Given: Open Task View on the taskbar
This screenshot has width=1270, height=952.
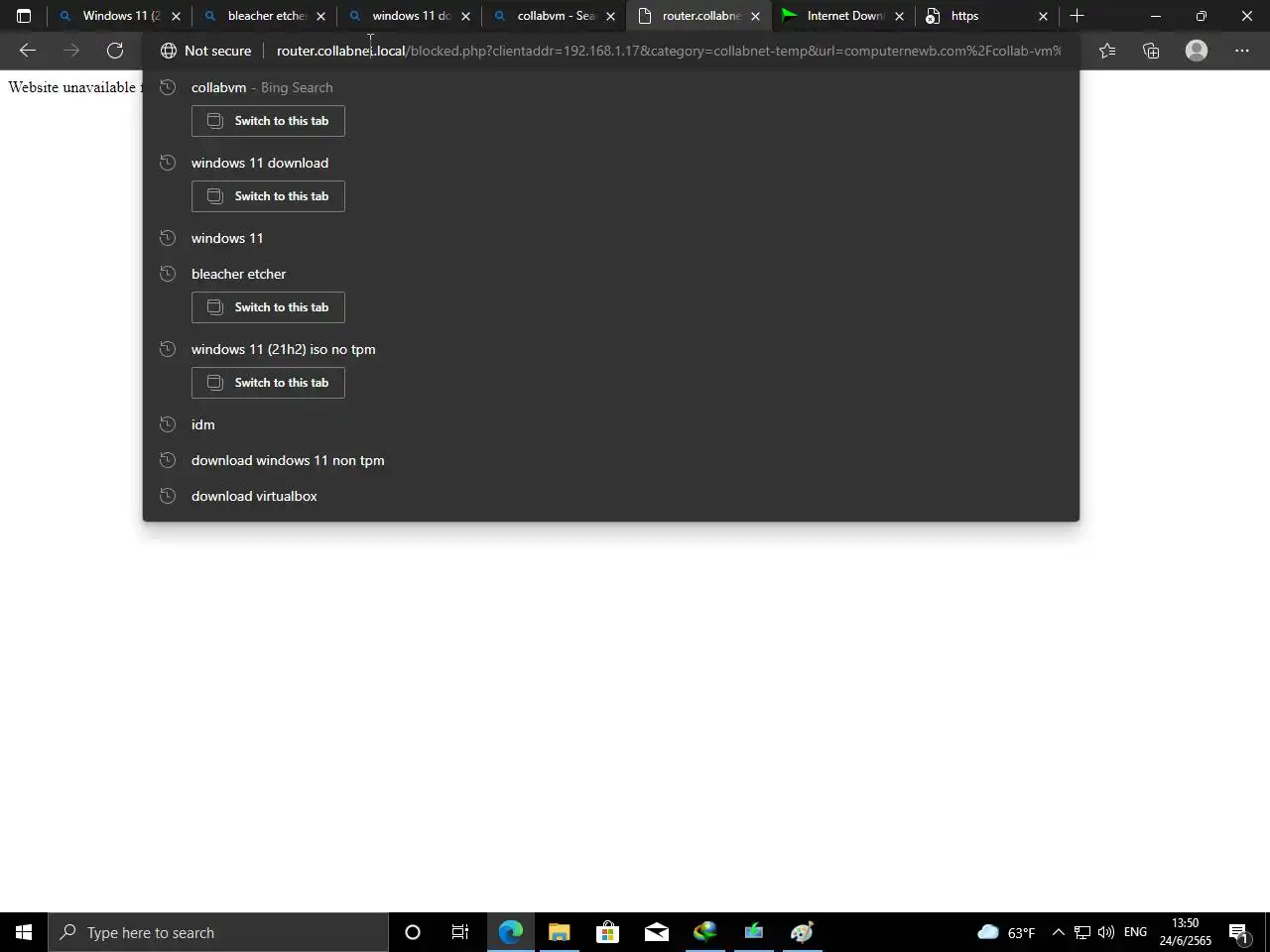Looking at the screenshot, I should tap(460, 932).
